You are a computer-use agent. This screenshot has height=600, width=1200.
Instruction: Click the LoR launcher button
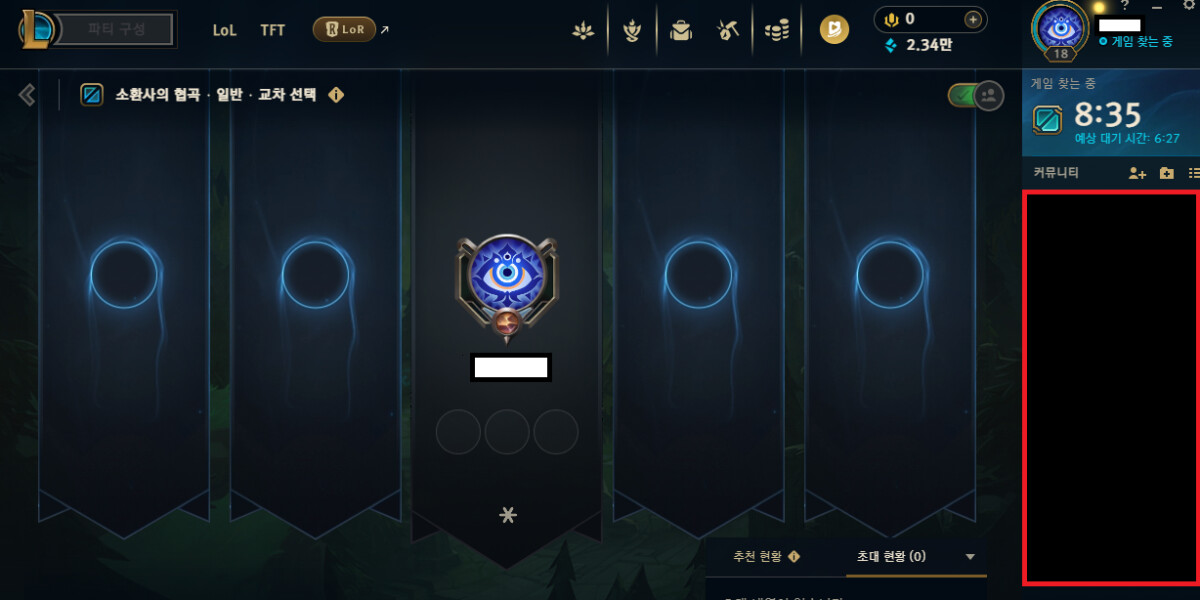pos(344,30)
